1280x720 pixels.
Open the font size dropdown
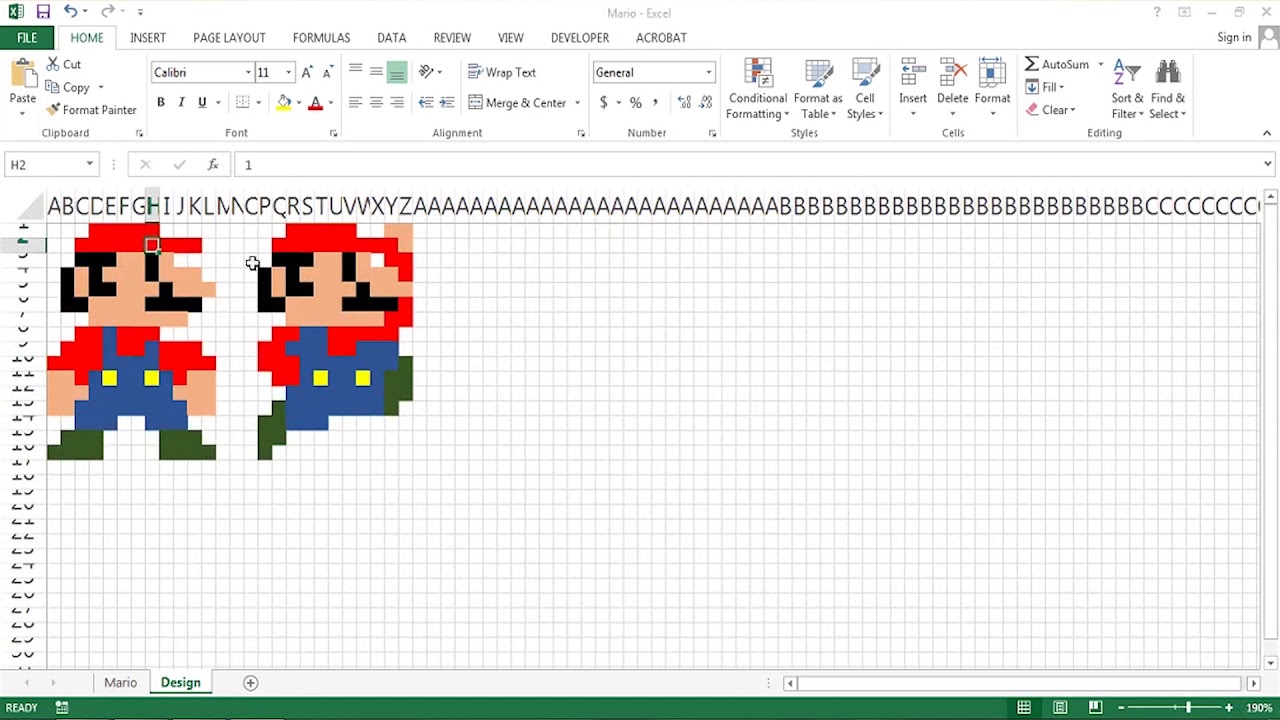click(288, 72)
